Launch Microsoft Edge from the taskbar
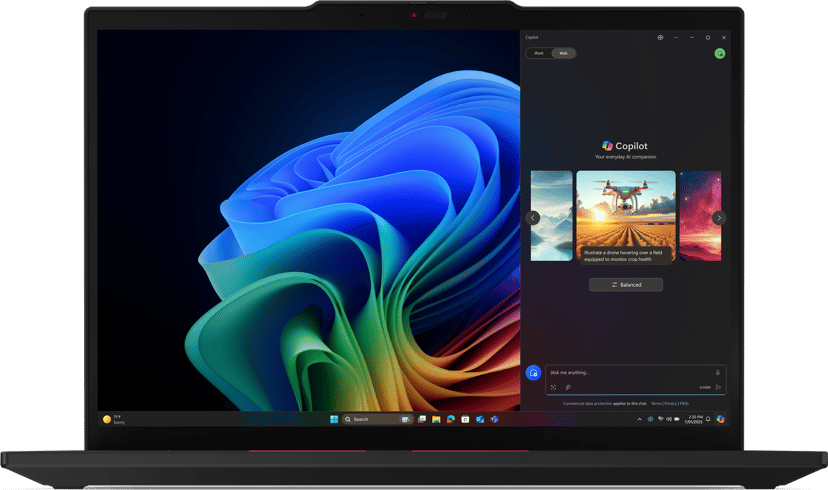The image size is (828, 490). 451,419
